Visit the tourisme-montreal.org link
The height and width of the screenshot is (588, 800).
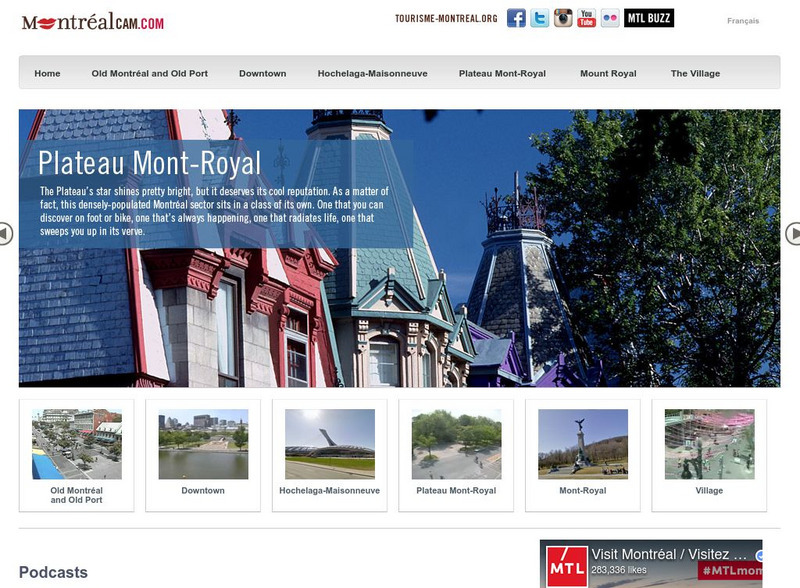click(446, 19)
